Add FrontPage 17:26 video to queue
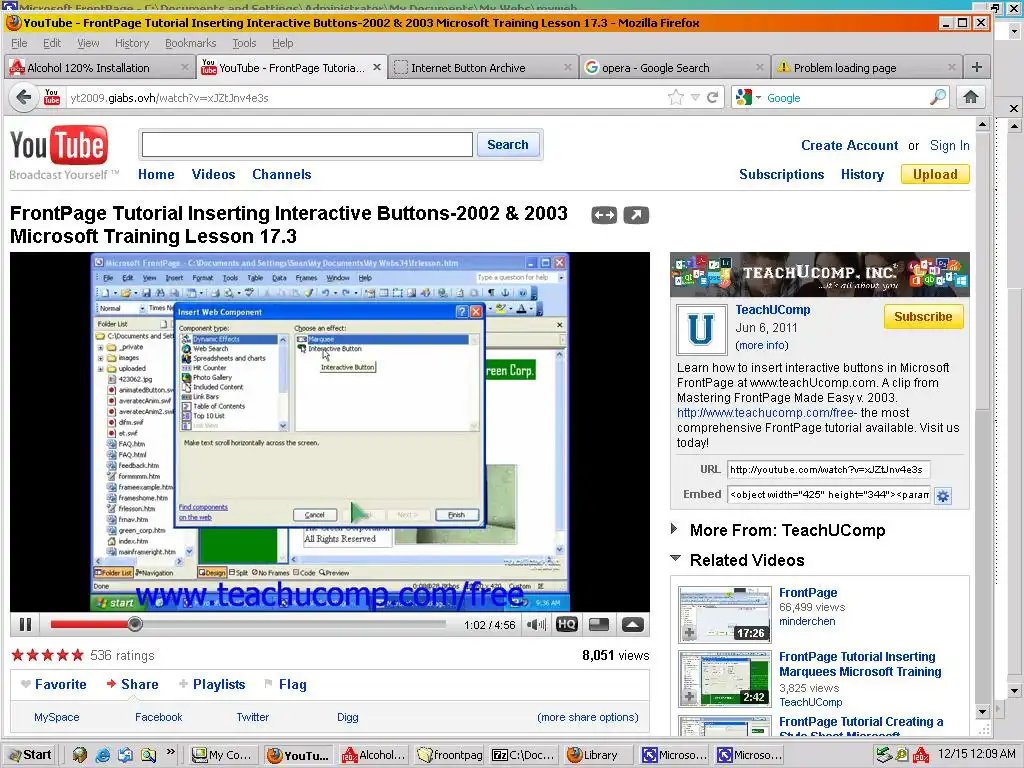This screenshot has width=1024, height=768. coord(689,633)
